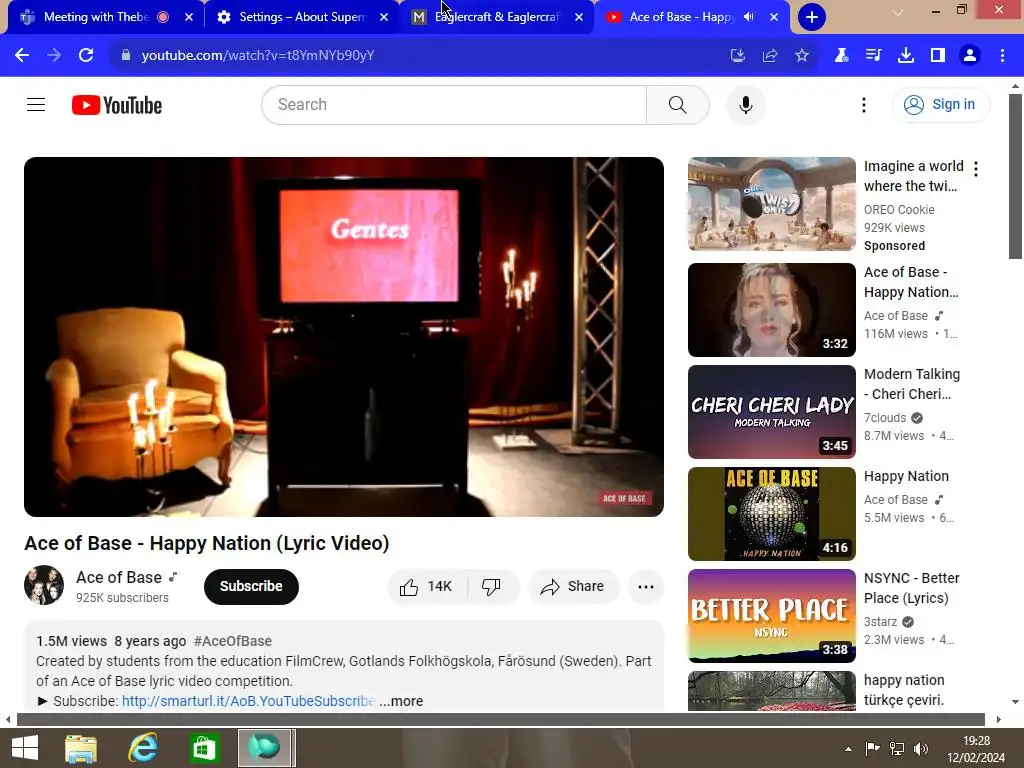
Task: Open the YouTube hamburger guide menu
Action: [36, 104]
